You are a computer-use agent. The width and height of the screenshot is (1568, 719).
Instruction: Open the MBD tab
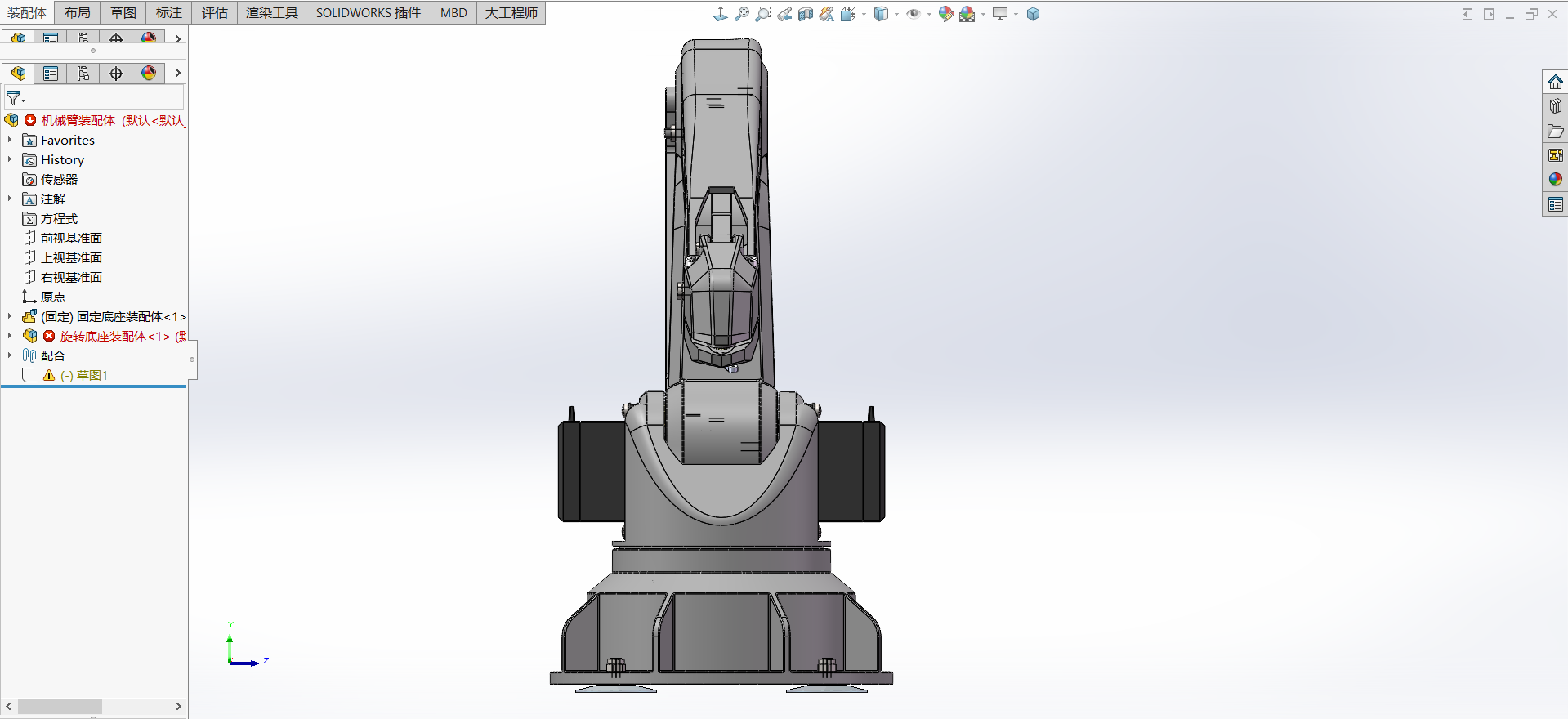453,13
